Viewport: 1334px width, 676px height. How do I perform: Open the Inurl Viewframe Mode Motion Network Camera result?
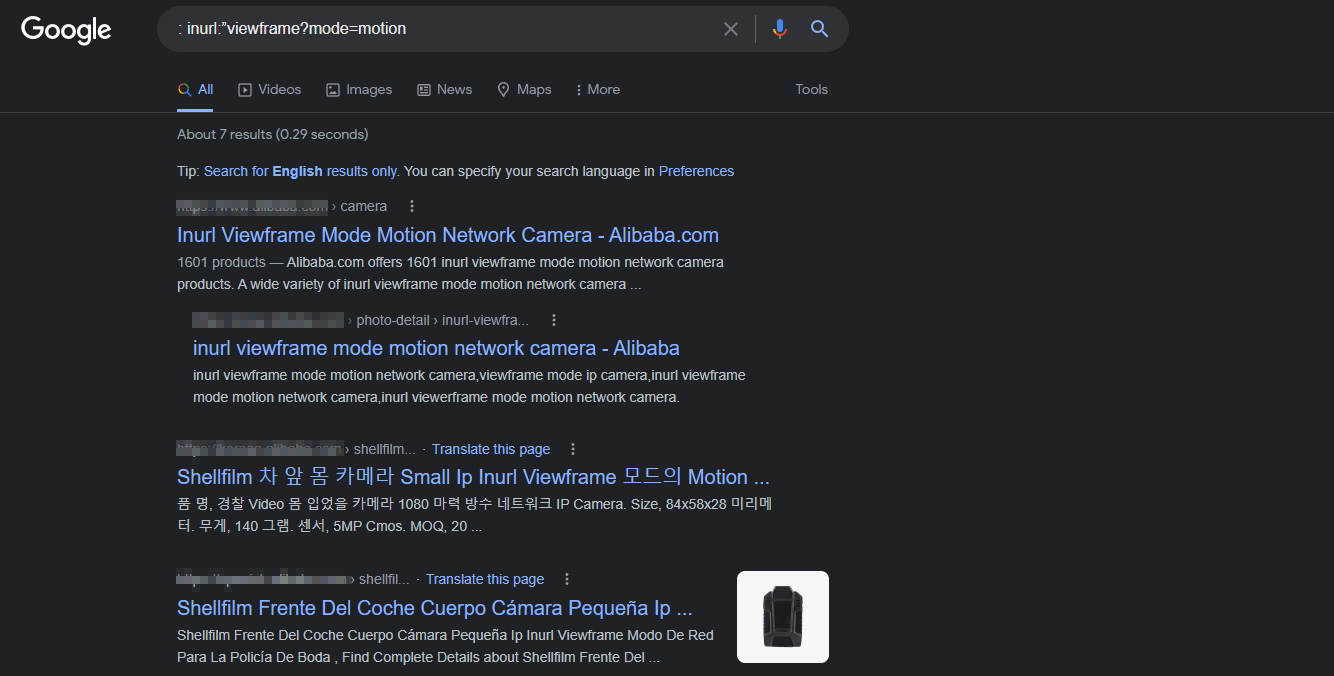point(448,235)
